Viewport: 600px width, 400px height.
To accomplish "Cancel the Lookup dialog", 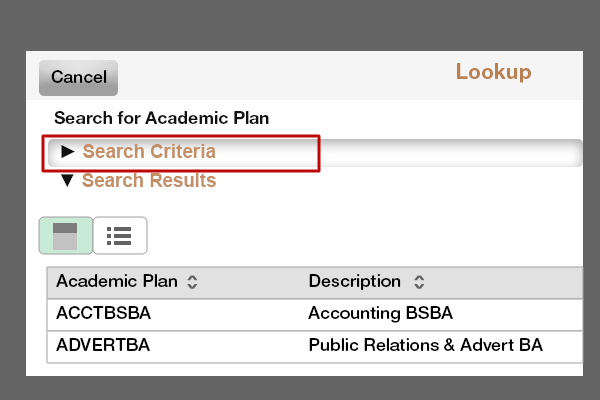I will point(78,78).
